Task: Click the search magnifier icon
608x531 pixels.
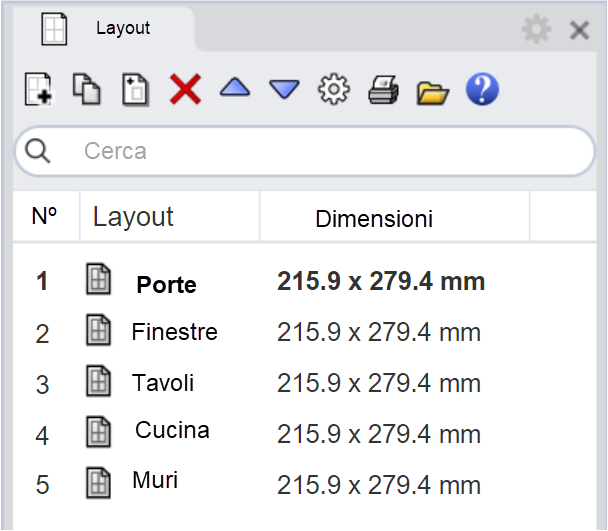Action: tap(37, 151)
